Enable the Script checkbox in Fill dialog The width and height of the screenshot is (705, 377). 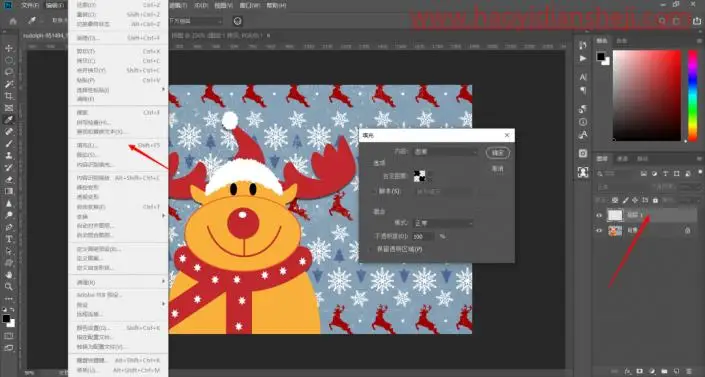tap(373, 191)
